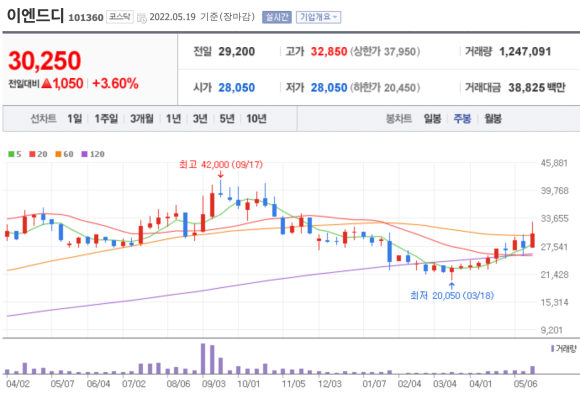Screen dimensions: 580x393
Task: Switch to 일봉 daily candle chart
Action: tap(432, 119)
